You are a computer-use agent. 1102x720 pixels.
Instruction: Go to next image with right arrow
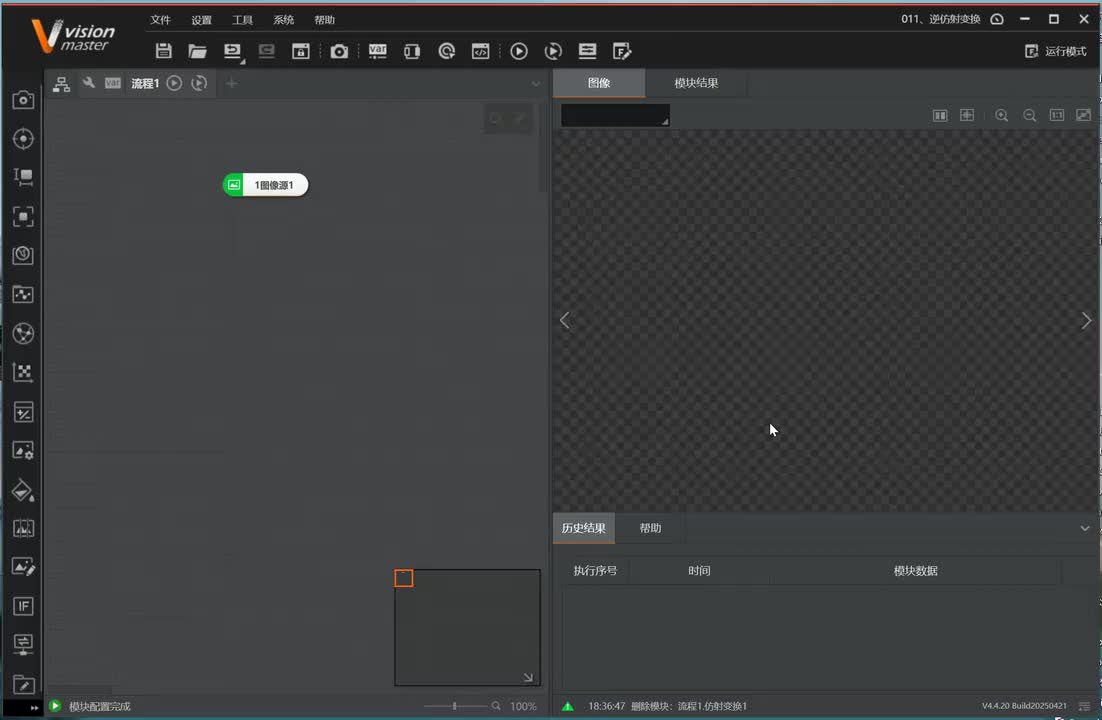pos(1086,321)
